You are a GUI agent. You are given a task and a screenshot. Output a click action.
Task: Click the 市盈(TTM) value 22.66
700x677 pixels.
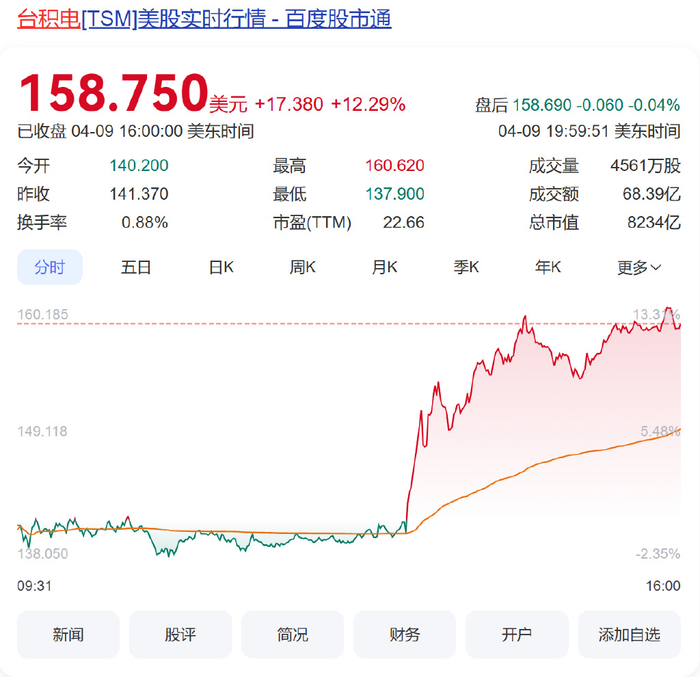point(404,222)
